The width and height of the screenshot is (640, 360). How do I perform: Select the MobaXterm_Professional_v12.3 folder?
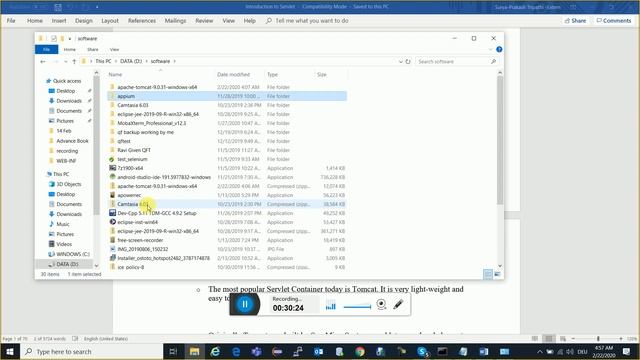point(151,123)
